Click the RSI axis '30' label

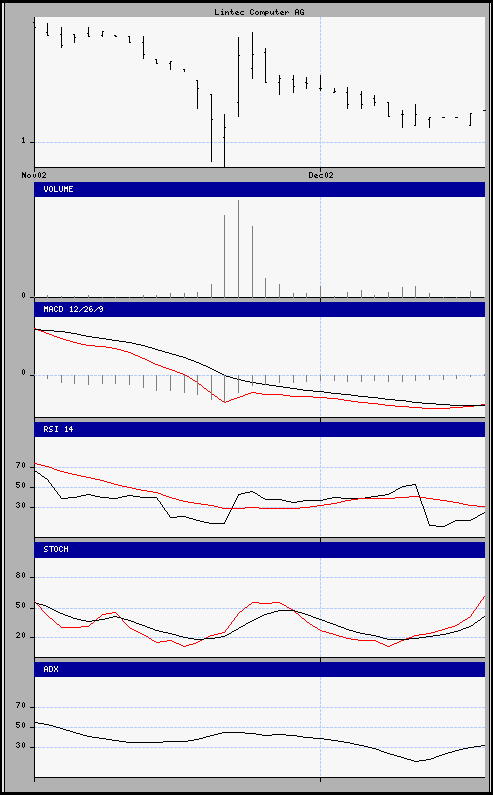tap(20, 505)
